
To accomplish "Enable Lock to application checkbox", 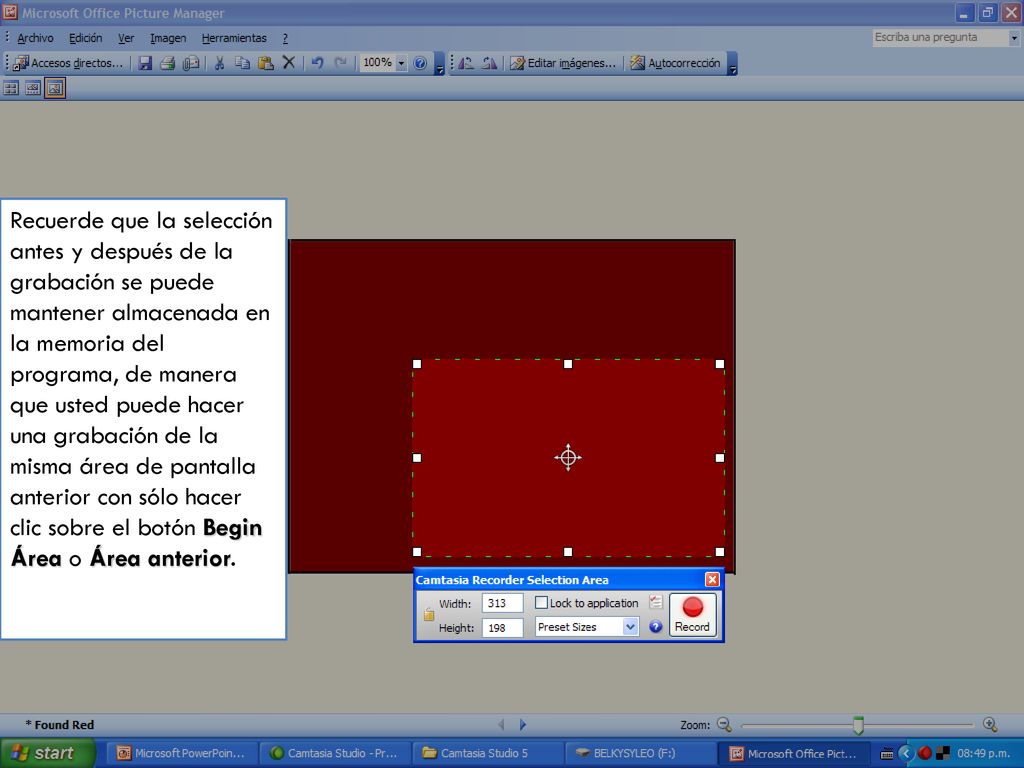I will 541,603.
